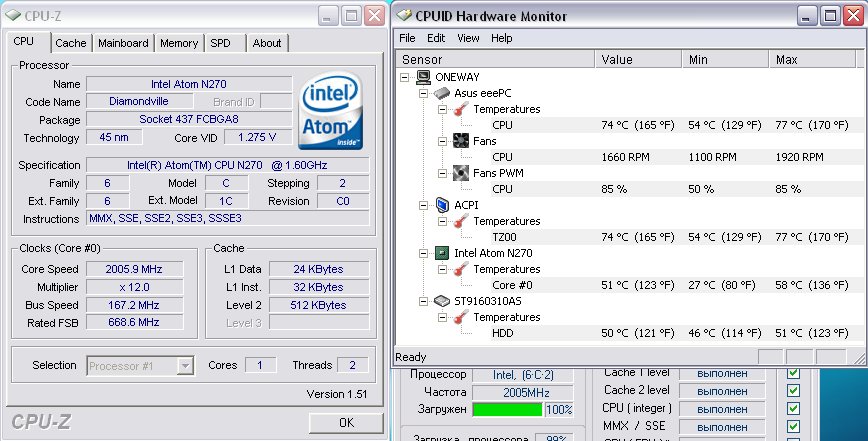The height and width of the screenshot is (441, 868).
Task: Open the File menu in Hardware Monitor
Action: pyautogui.click(x=407, y=38)
